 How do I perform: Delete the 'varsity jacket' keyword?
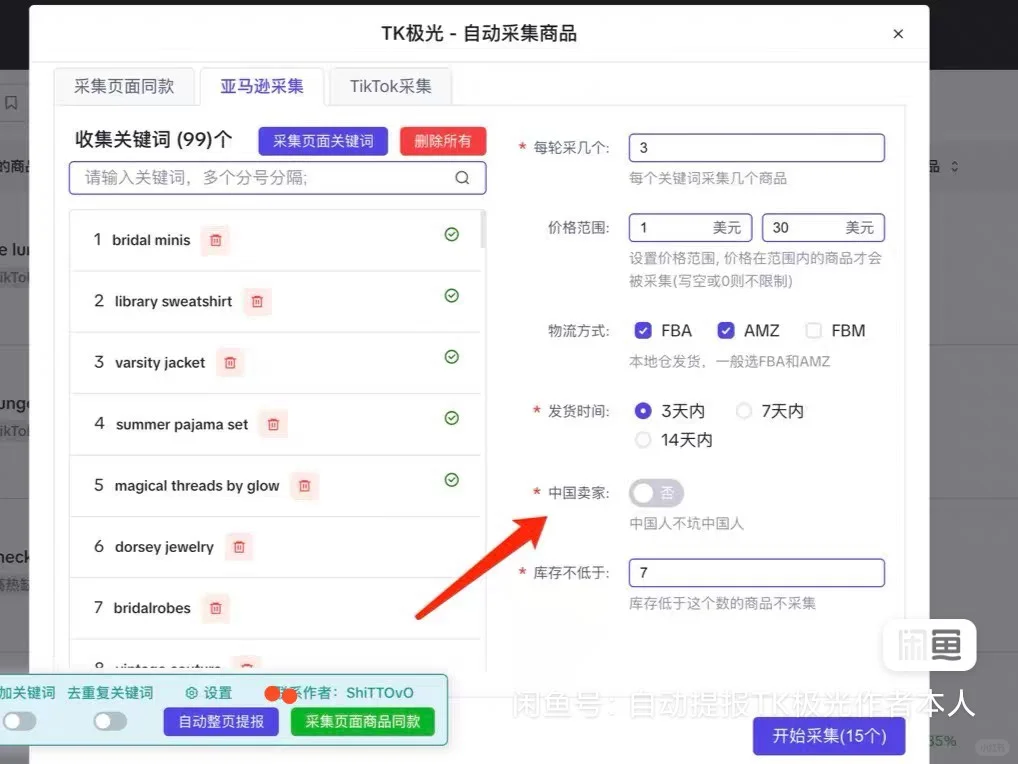click(230, 363)
